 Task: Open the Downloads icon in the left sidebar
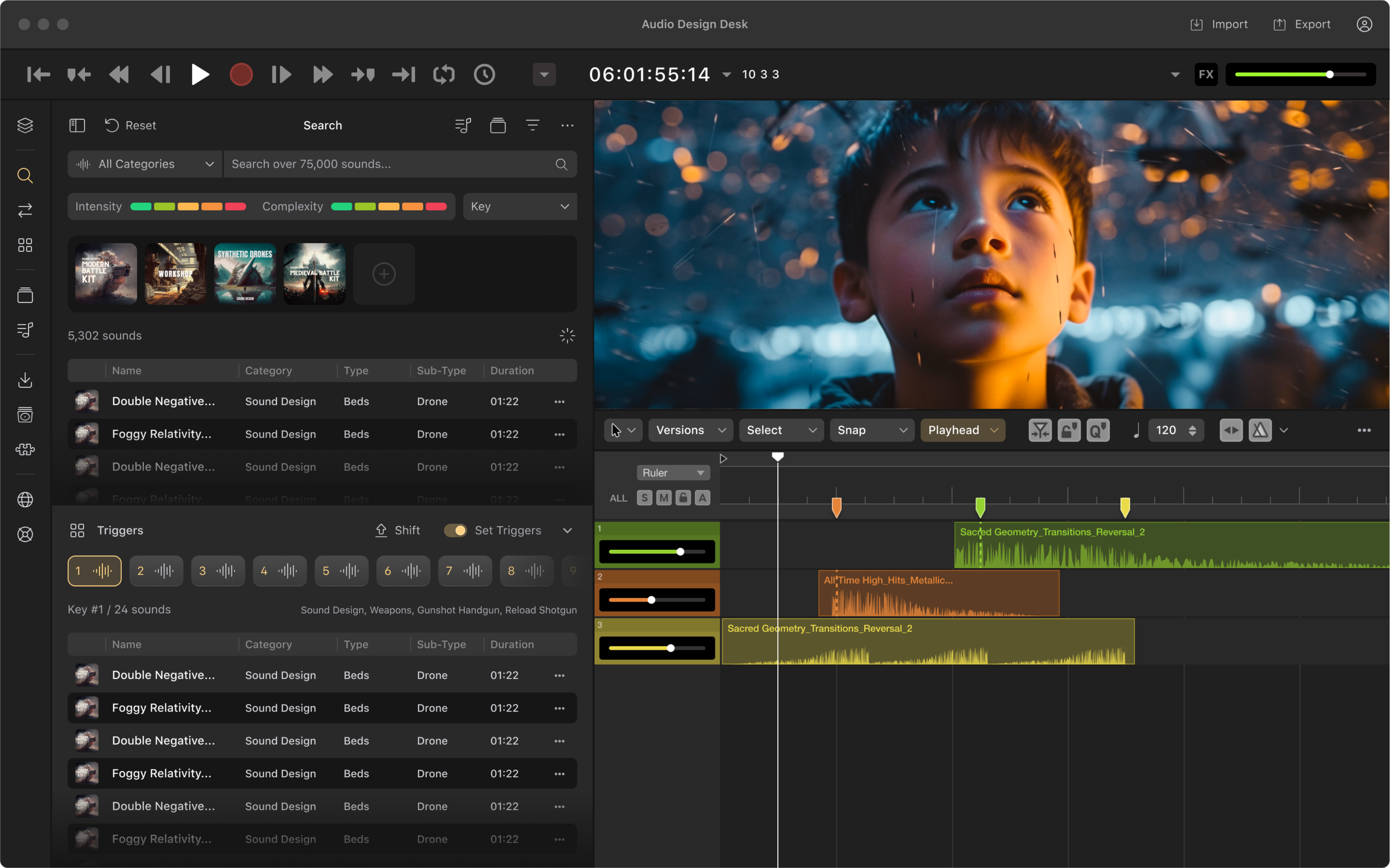click(x=25, y=380)
